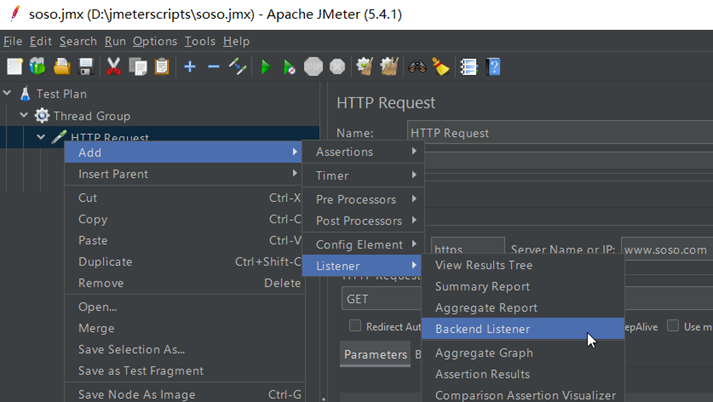Choose Aggregate Report listener

point(523,308)
